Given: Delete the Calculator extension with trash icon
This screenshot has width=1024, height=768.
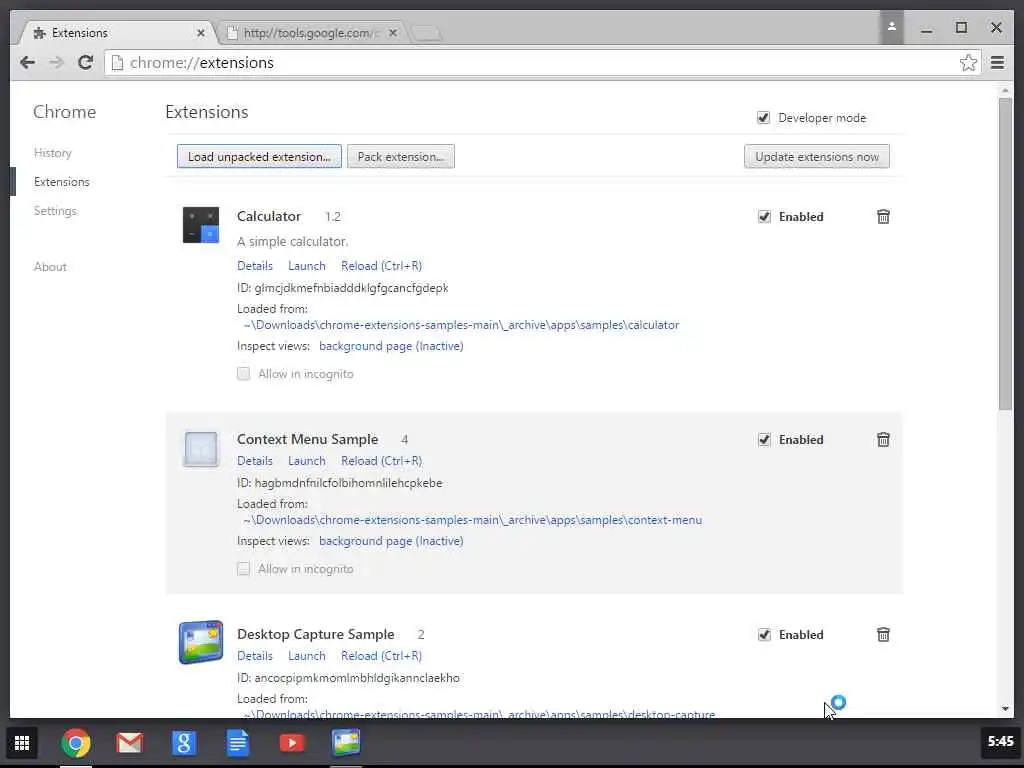Looking at the screenshot, I should point(883,217).
